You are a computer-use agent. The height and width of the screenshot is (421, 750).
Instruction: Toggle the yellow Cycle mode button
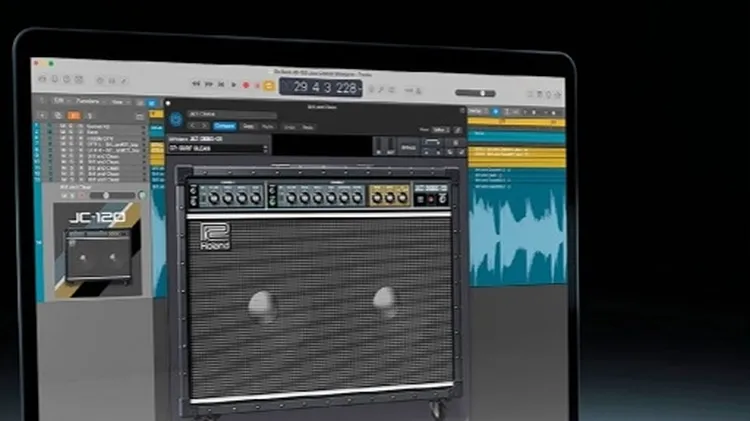pyautogui.click(x=269, y=86)
